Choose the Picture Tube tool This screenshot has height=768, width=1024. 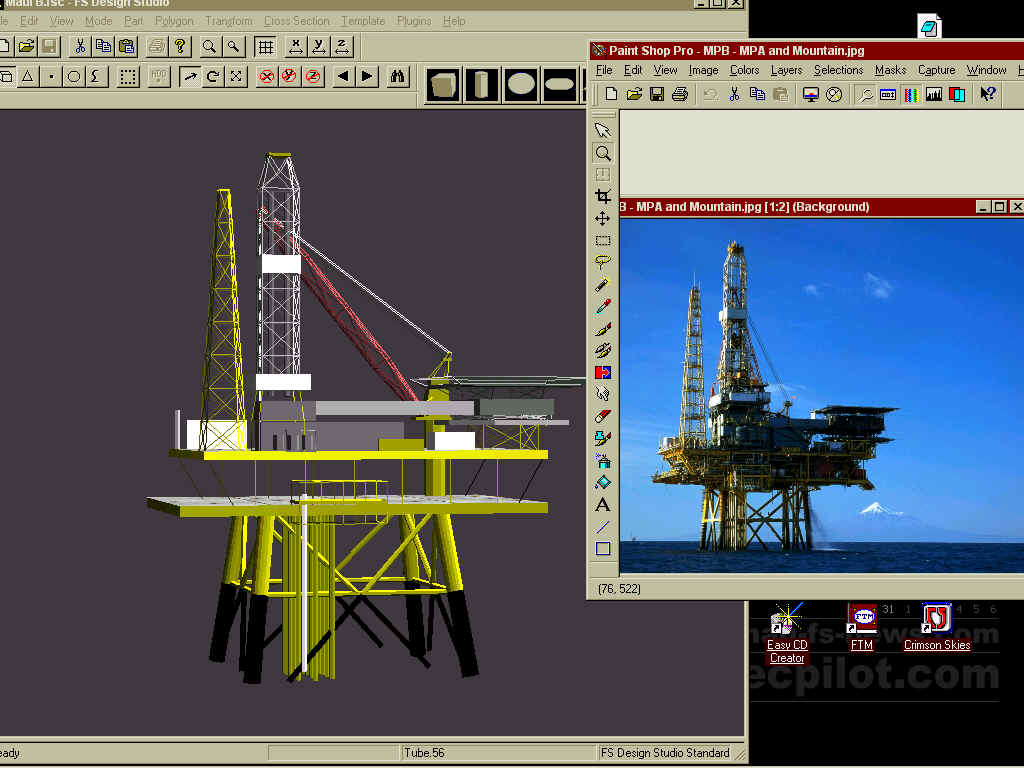(x=603, y=438)
